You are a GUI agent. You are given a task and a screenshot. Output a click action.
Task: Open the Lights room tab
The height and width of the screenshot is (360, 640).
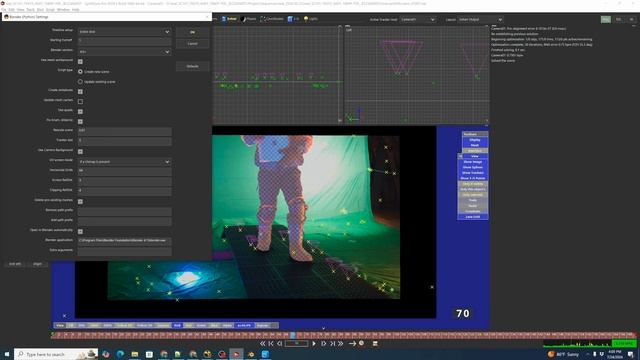pos(311,19)
